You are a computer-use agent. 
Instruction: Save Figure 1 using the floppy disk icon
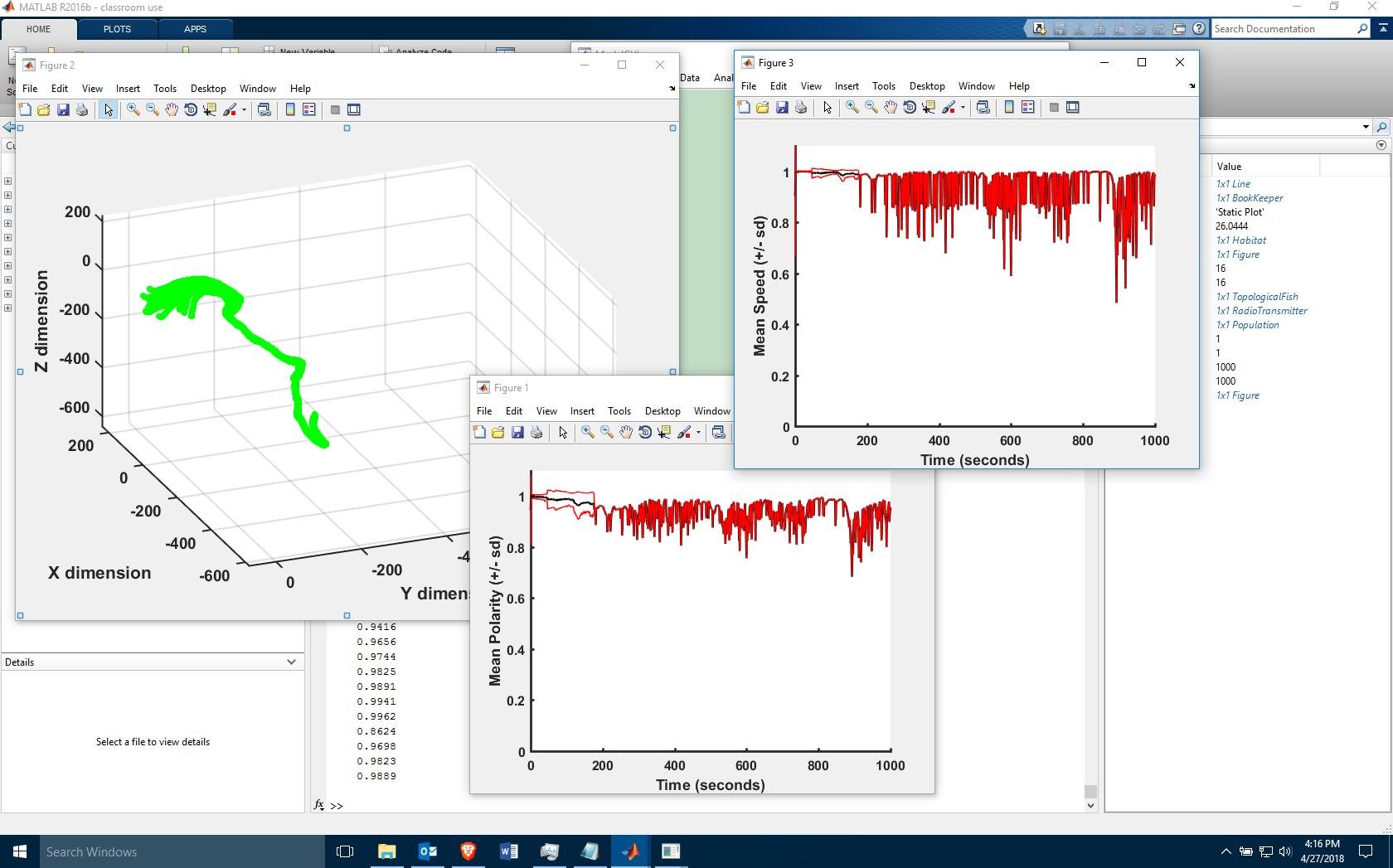[x=517, y=432]
